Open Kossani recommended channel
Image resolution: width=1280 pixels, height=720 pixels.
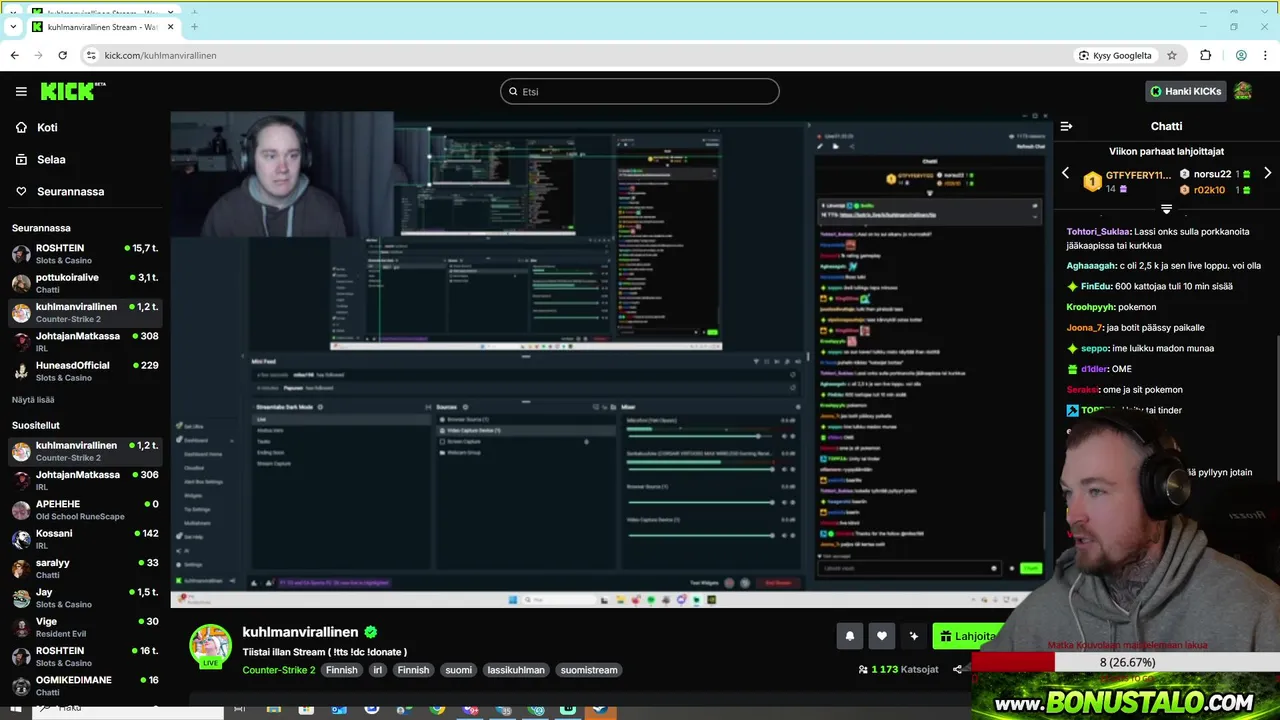coord(85,539)
